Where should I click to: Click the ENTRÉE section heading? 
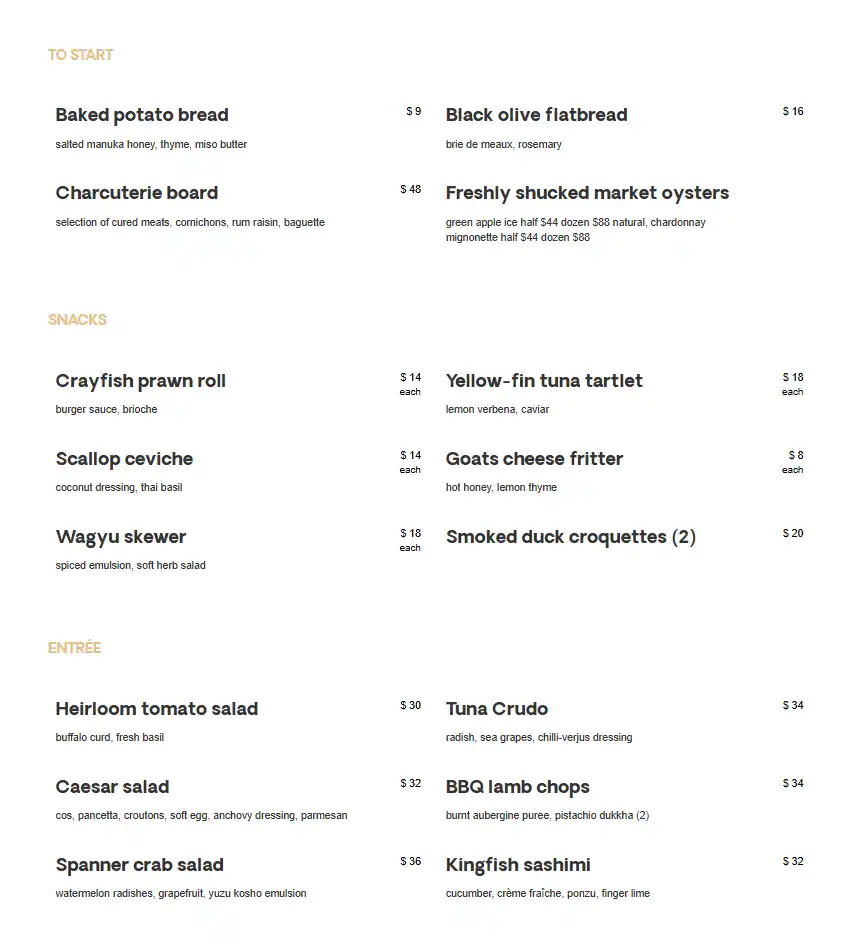click(74, 648)
